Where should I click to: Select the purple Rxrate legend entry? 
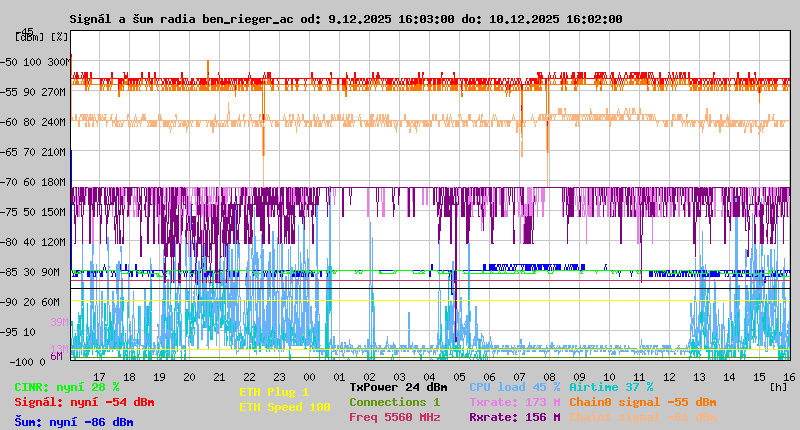[x=514, y=417]
